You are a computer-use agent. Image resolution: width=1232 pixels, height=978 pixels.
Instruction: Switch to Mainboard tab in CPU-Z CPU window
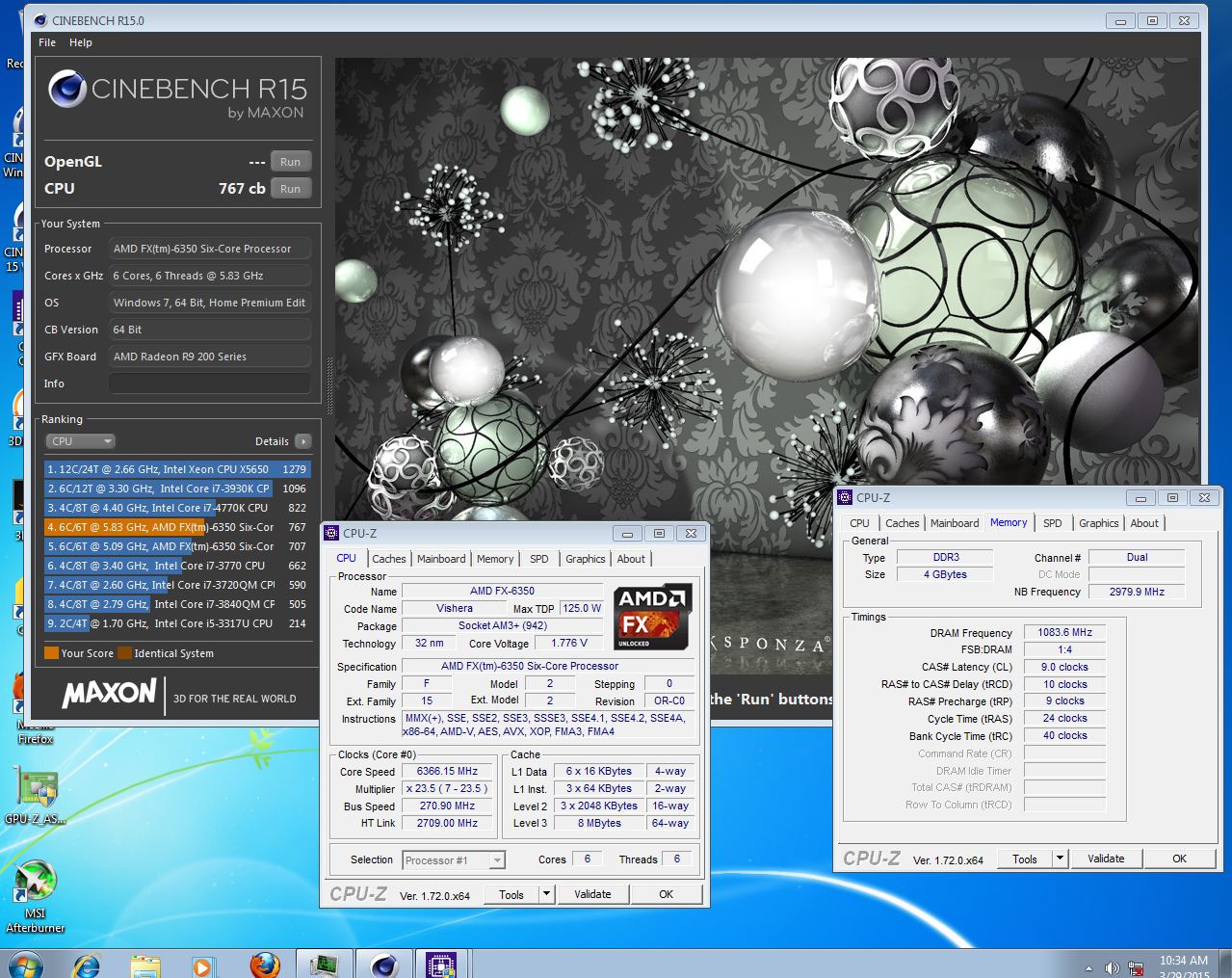click(441, 559)
